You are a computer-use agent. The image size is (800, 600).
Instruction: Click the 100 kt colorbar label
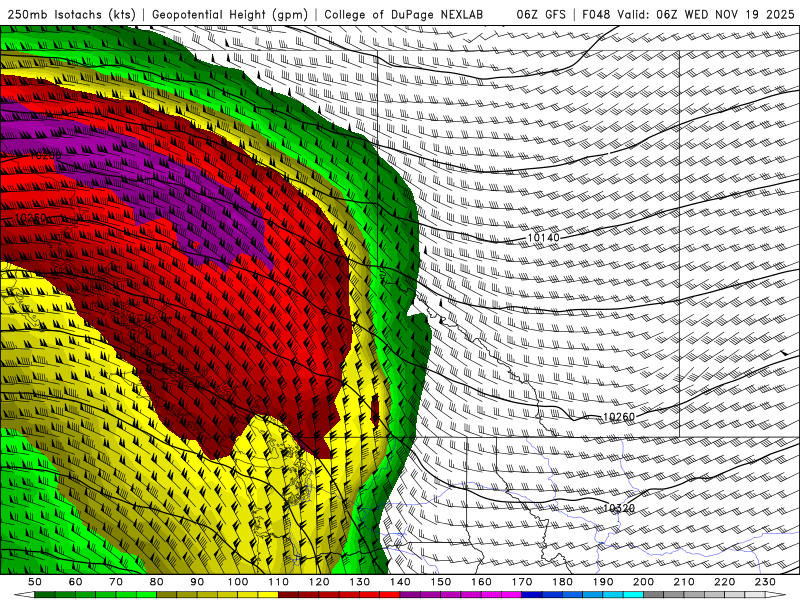pos(238,582)
